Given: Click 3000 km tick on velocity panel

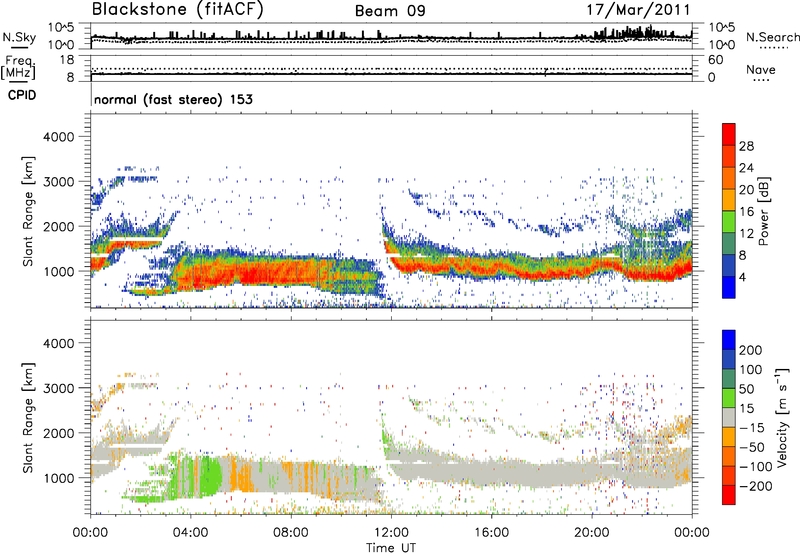Looking at the screenshot, I should (58, 388).
